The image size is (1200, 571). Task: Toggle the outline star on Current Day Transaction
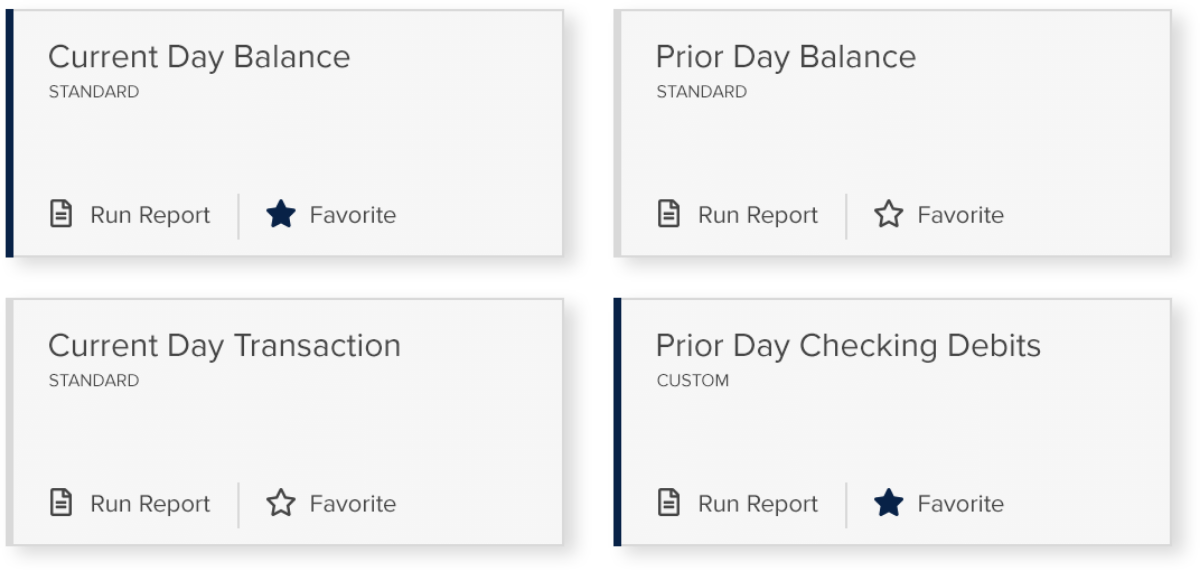(281, 503)
